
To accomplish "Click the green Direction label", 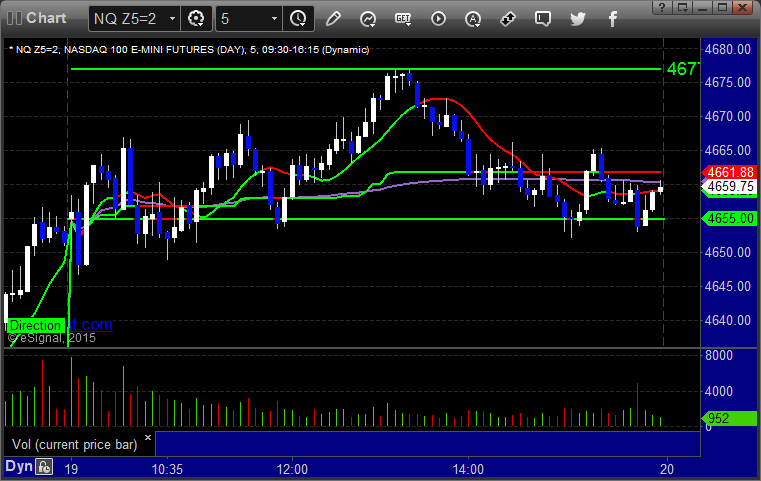I will (x=36, y=325).
